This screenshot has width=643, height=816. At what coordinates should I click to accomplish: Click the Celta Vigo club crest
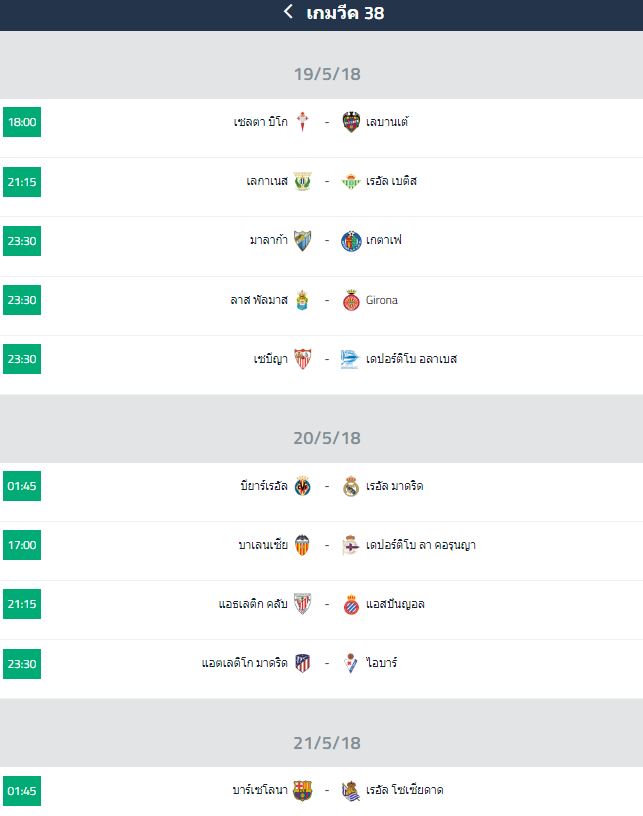tap(302, 122)
